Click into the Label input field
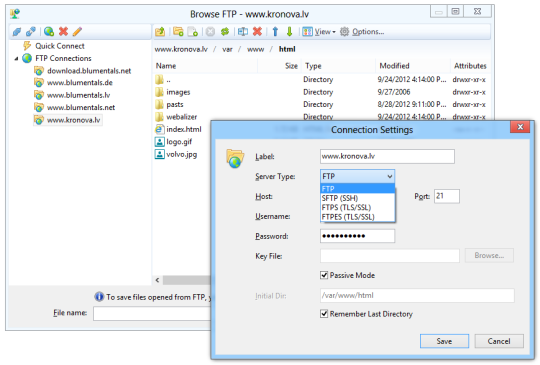This screenshot has height=365, width=540. (x=387, y=156)
